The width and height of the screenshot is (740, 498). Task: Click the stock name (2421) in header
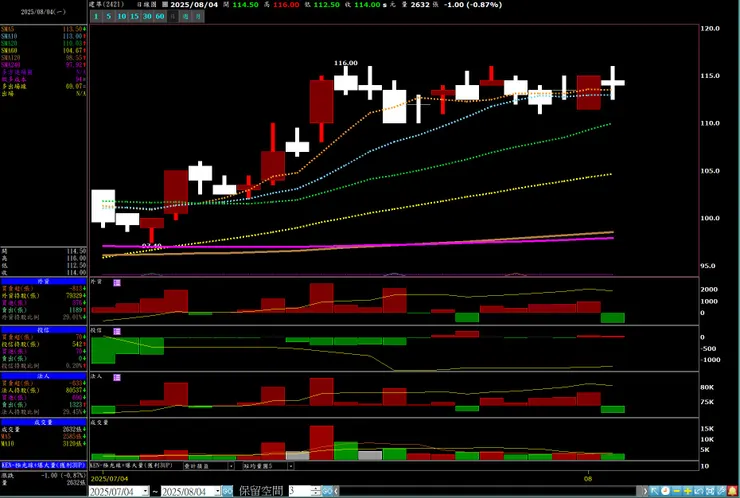107,5
